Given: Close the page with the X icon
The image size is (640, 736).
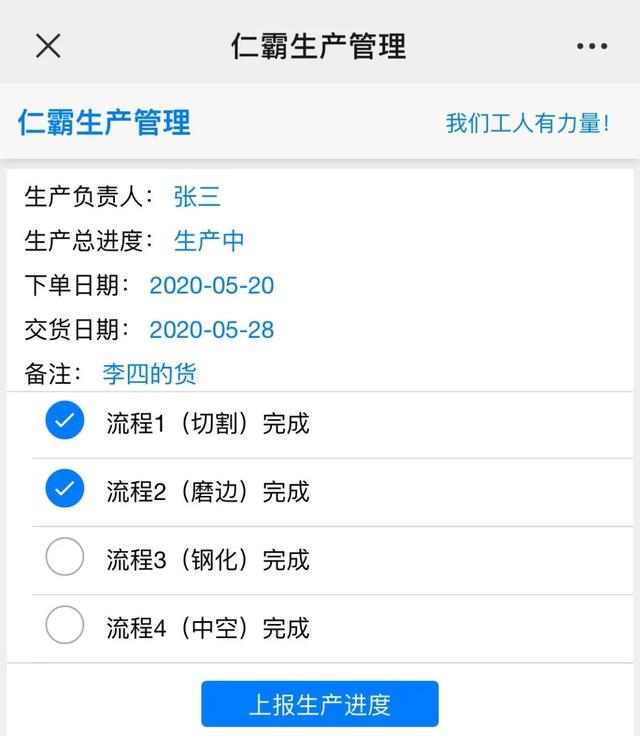Looking at the screenshot, I should (x=48, y=46).
